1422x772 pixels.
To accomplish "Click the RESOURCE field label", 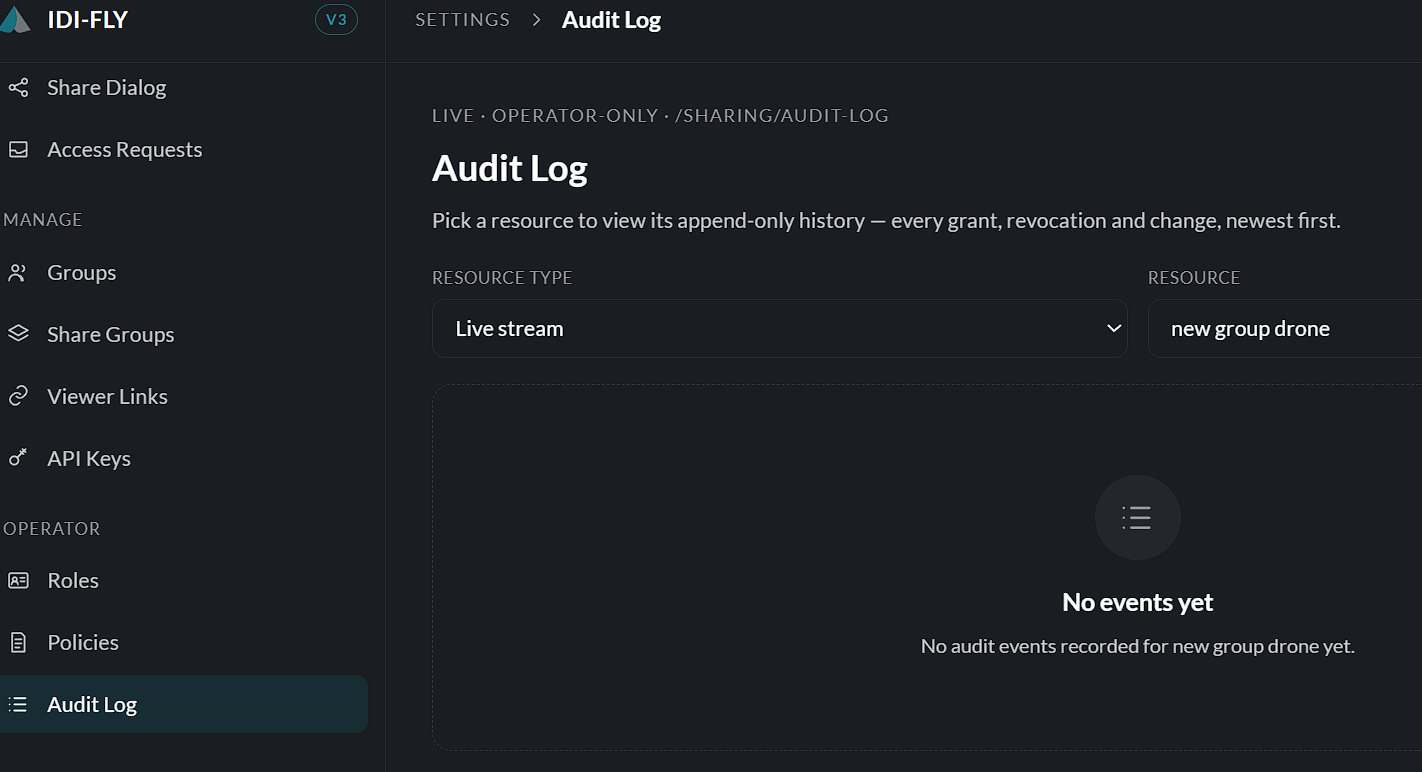I will click(1194, 278).
